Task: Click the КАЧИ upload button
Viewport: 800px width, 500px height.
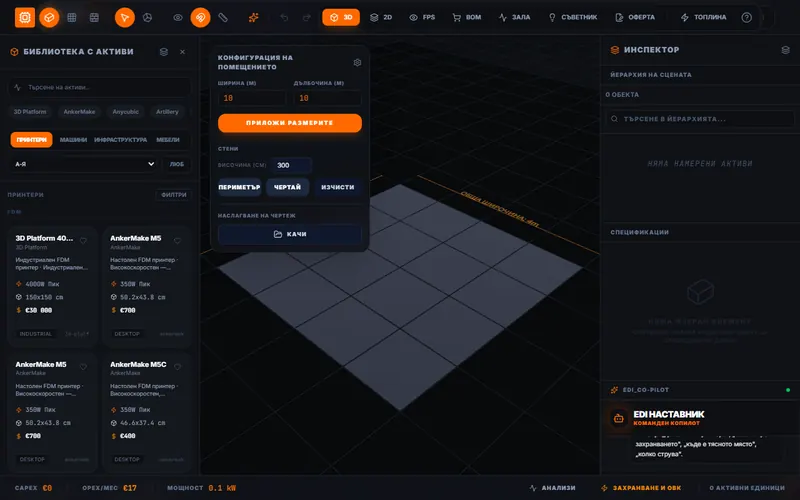Action: (x=290, y=234)
